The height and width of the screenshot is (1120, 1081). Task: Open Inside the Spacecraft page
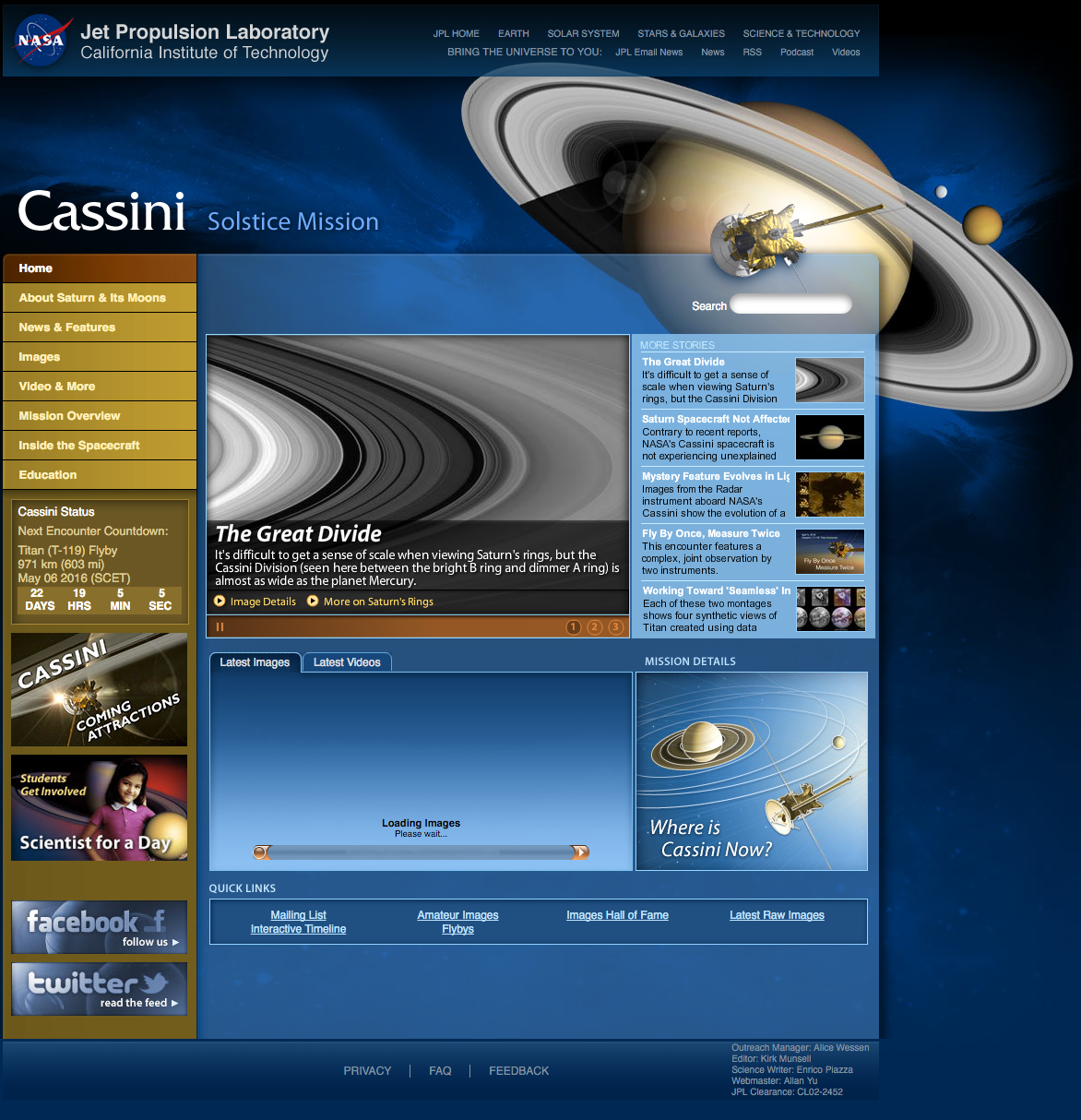tap(100, 446)
